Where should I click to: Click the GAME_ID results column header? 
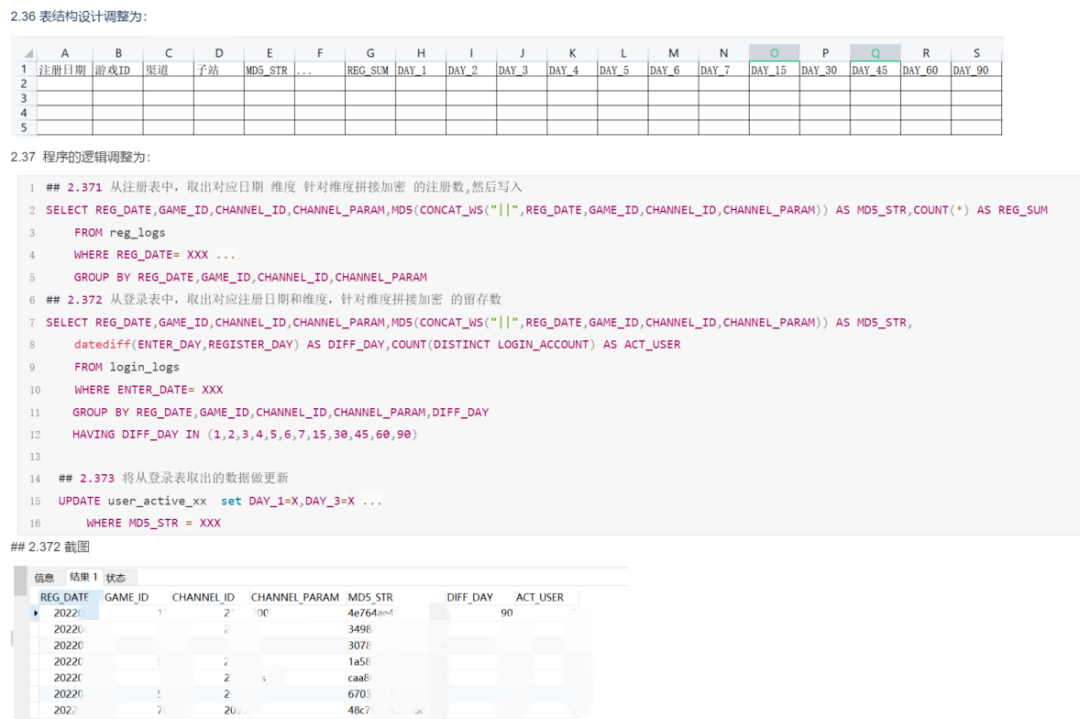click(127, 597)
